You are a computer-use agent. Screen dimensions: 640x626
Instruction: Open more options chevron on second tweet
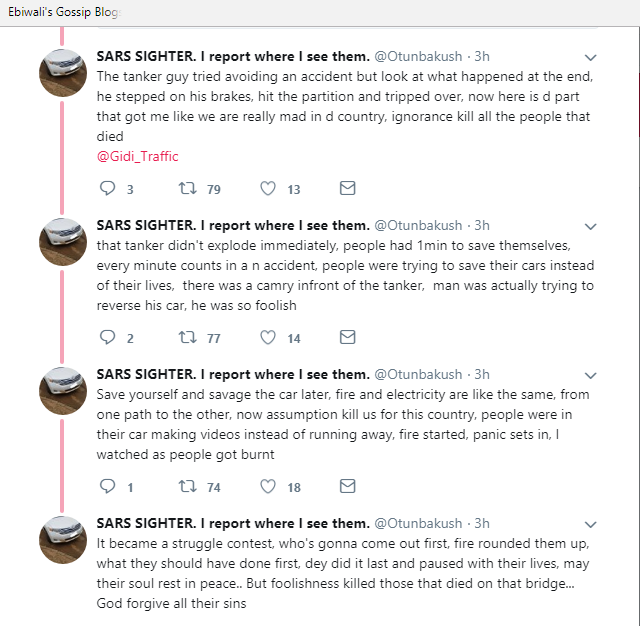(x=590, y=226)
